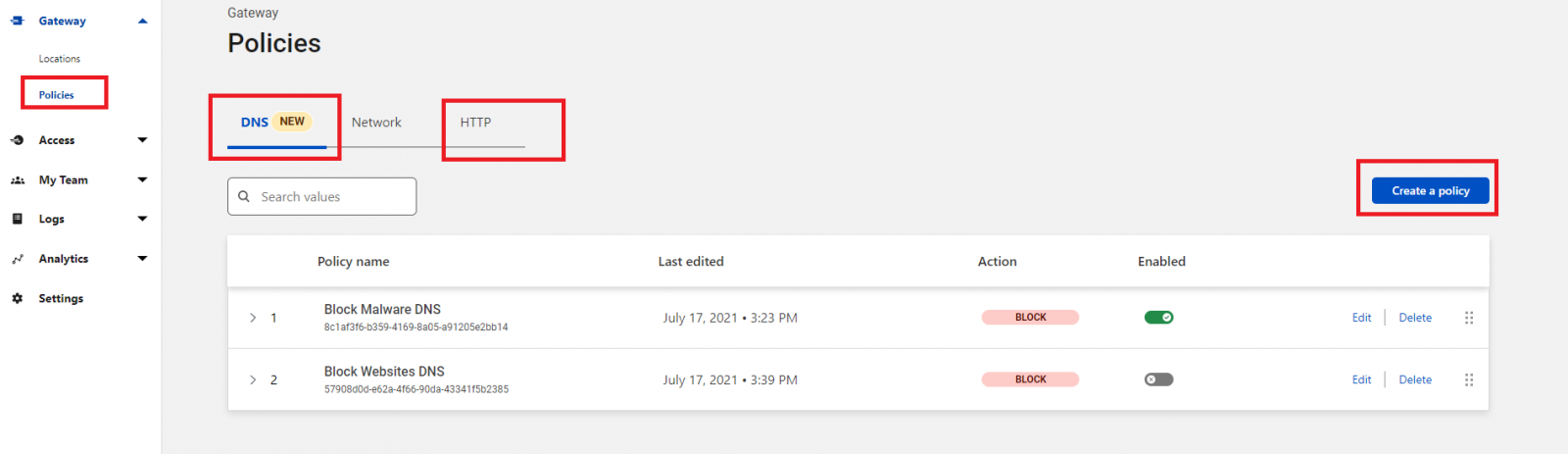The image size is (1568, 454).
Task: Disable the Block Malware DNS policy toggle
Action: tap(1158, 318)
